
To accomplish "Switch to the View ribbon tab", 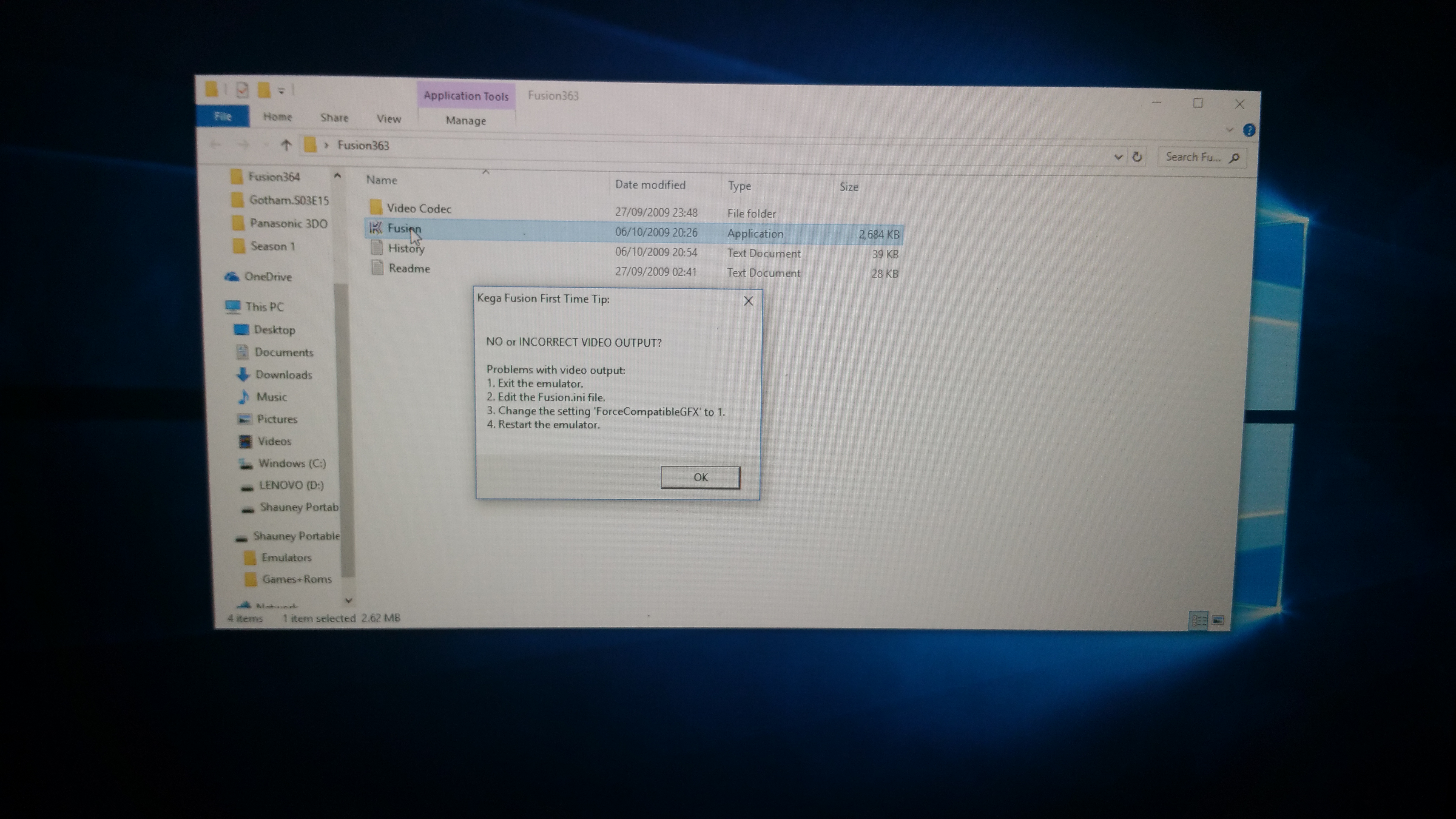I will (x=389, y=119).
